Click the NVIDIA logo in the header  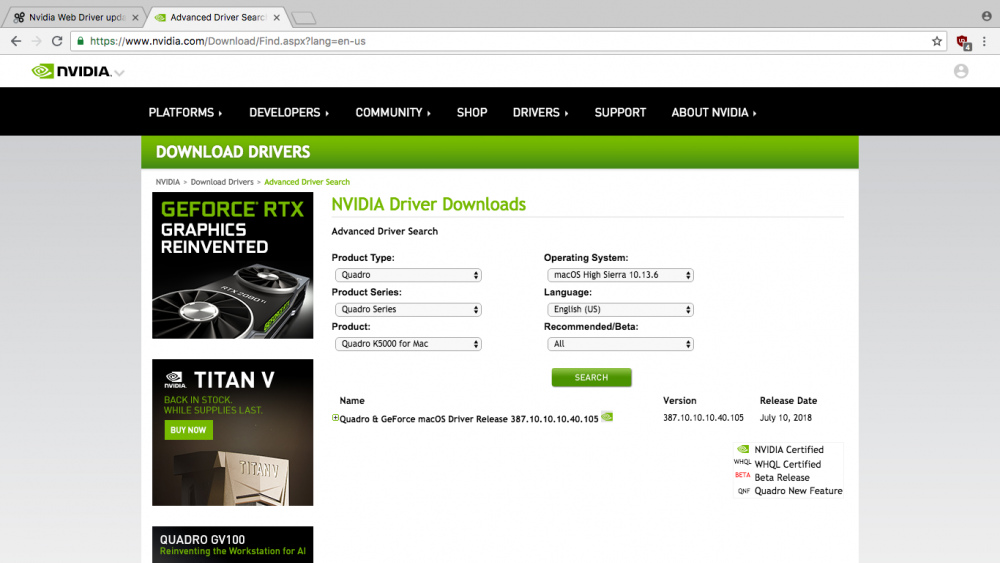tap(71, 71)
